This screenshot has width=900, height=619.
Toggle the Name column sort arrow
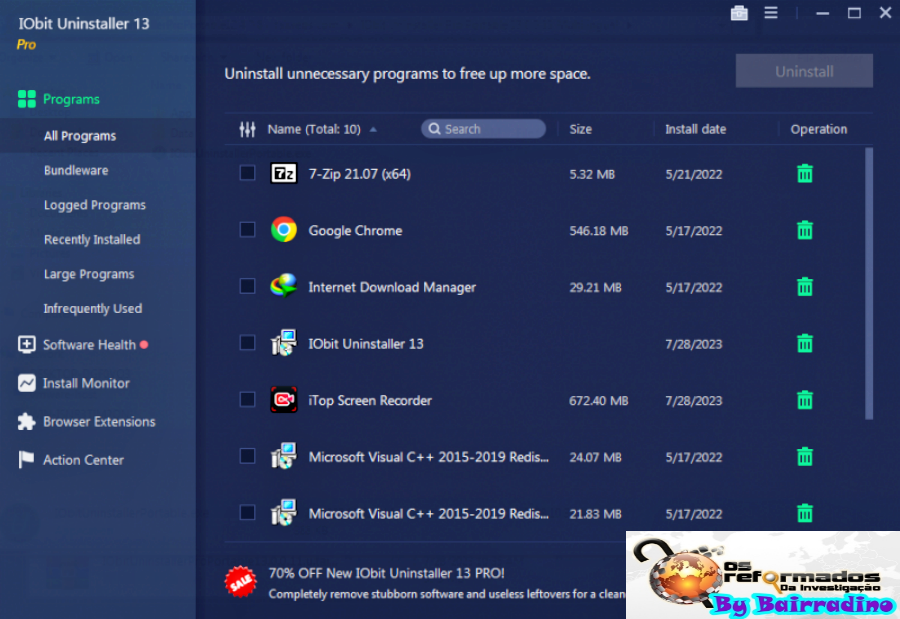(373, 130)
